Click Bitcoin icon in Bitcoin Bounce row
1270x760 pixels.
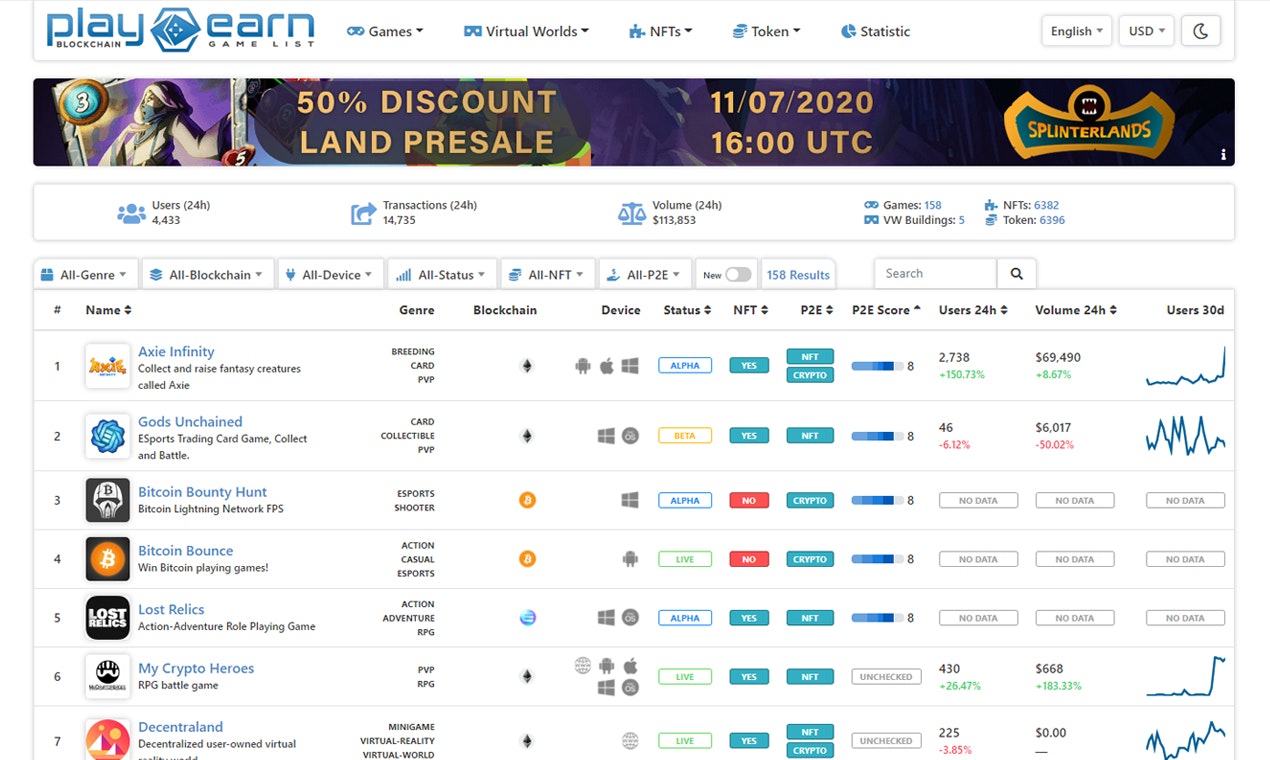pos(527,559)
